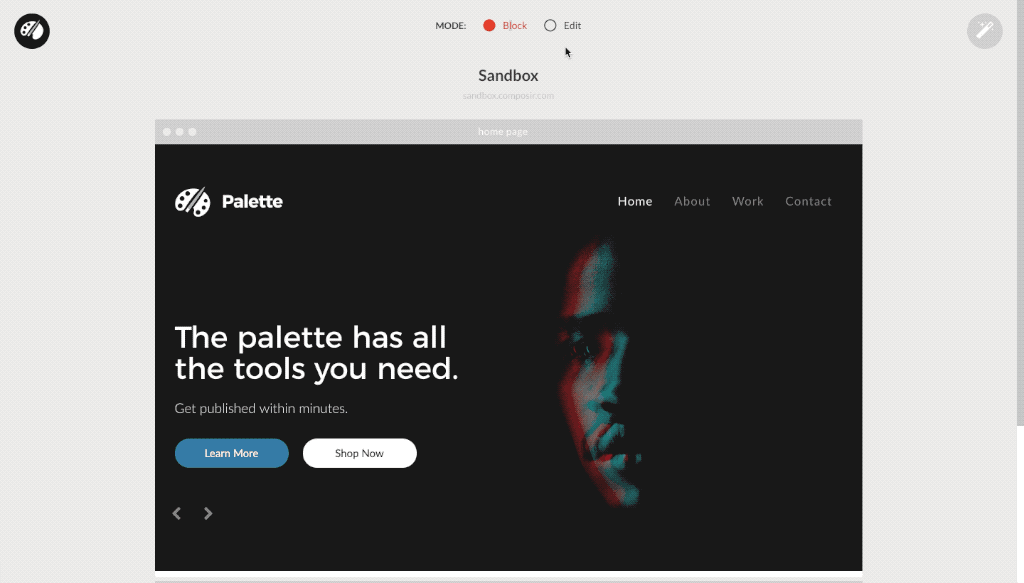
Task: Open the palette logo menu top-left
Action: pyautogui.click(x=32, y=31)
